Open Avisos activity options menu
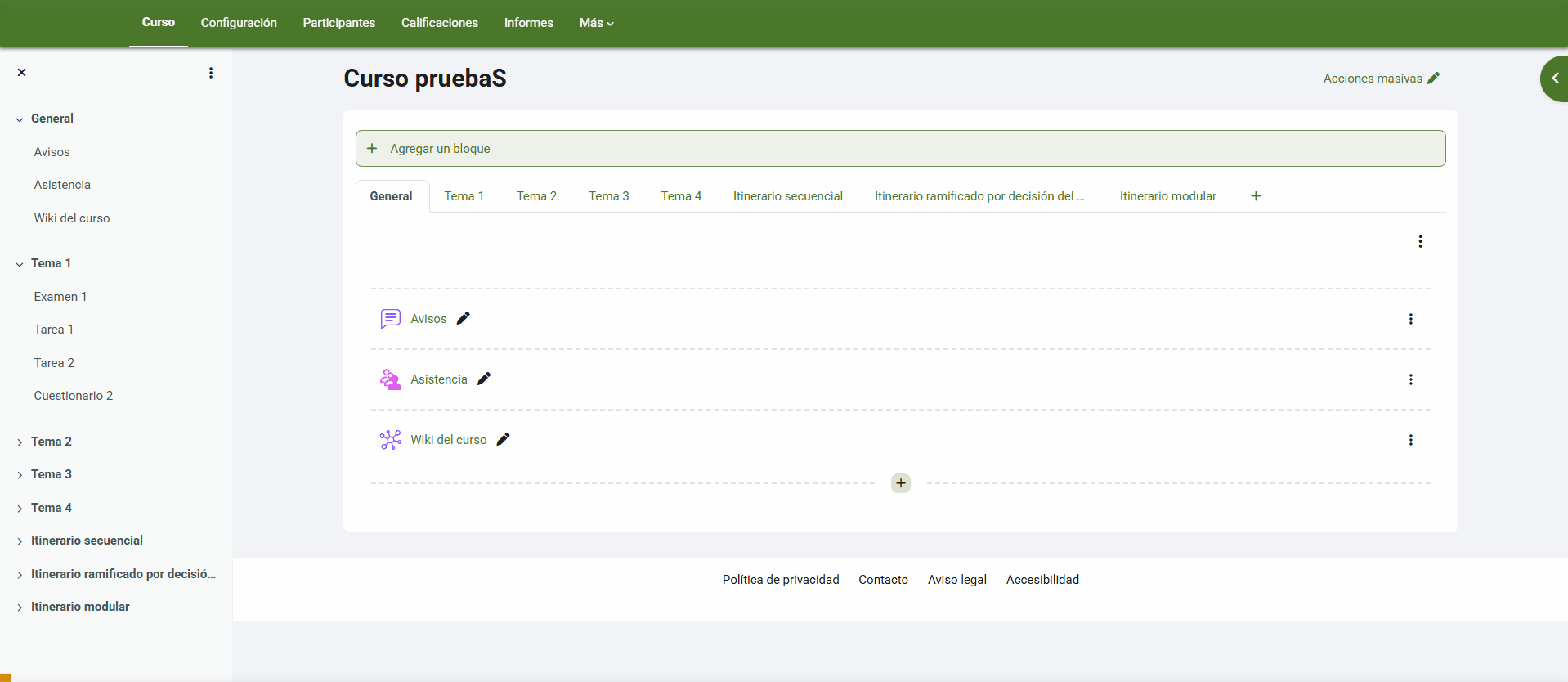1568x682 pixels. tap(1411, 319)
